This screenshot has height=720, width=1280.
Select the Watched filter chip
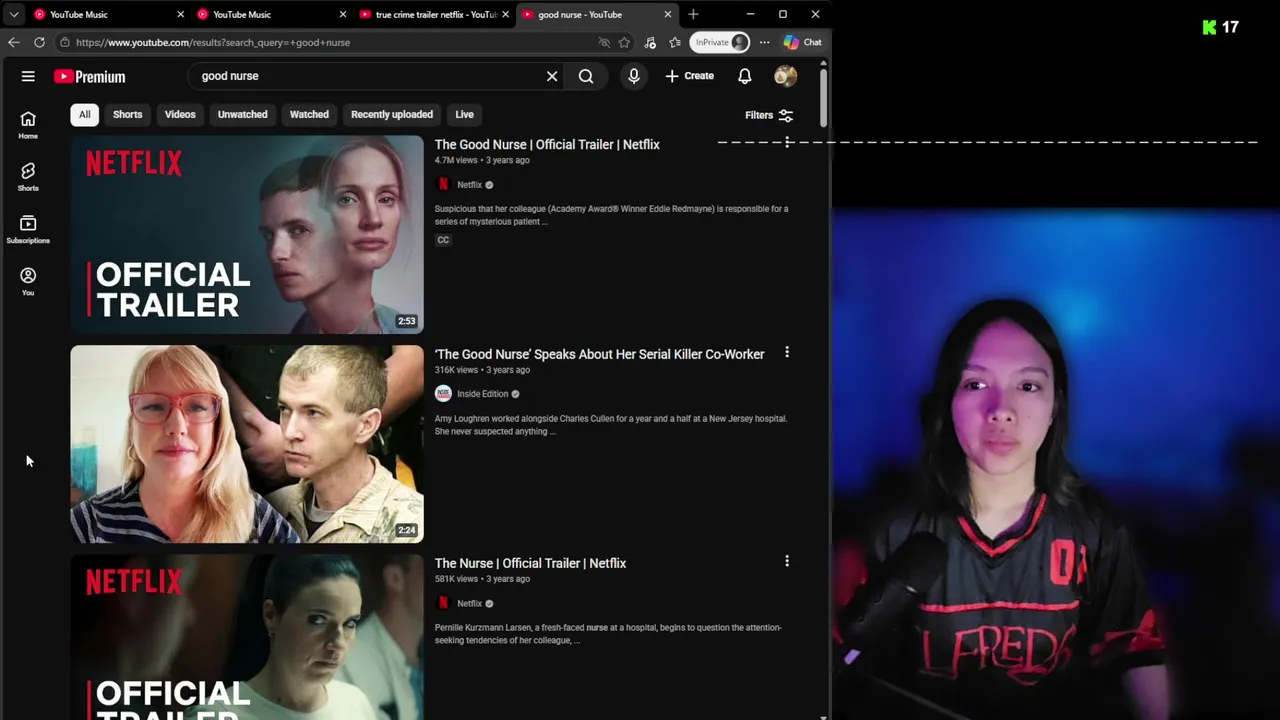click(x=309, y=114)
